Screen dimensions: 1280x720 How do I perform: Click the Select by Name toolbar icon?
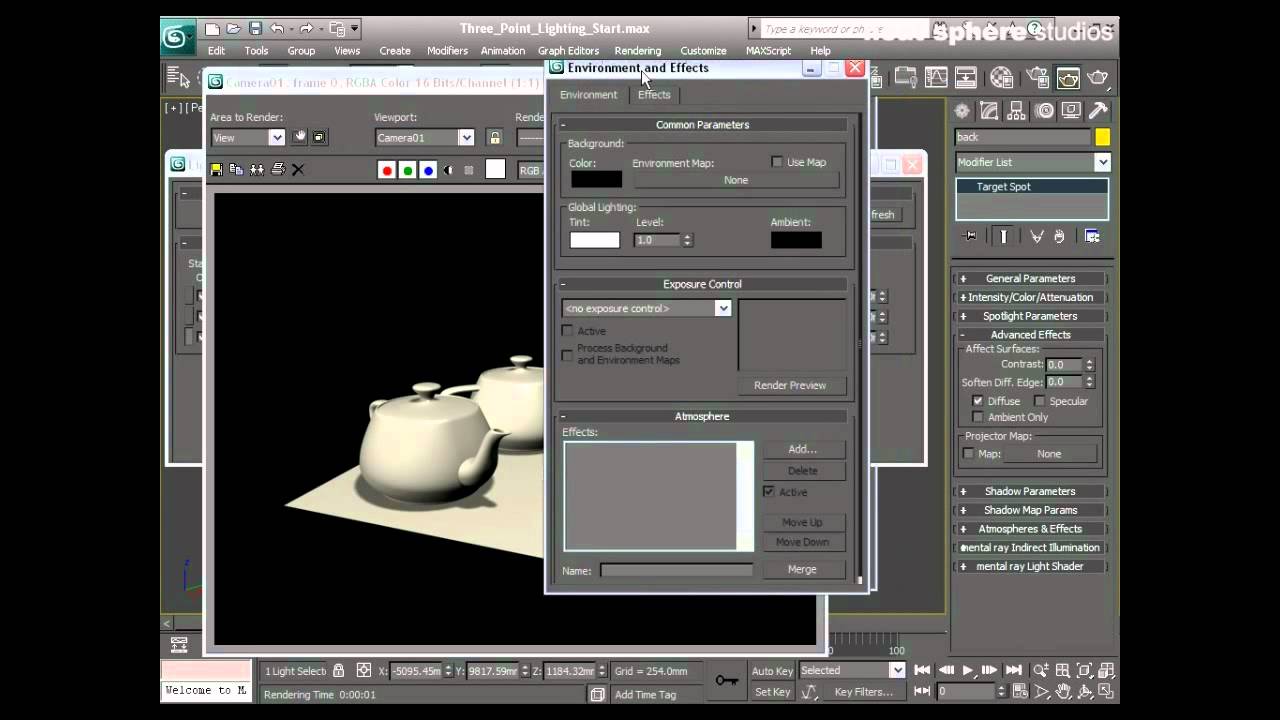[178, 78]
